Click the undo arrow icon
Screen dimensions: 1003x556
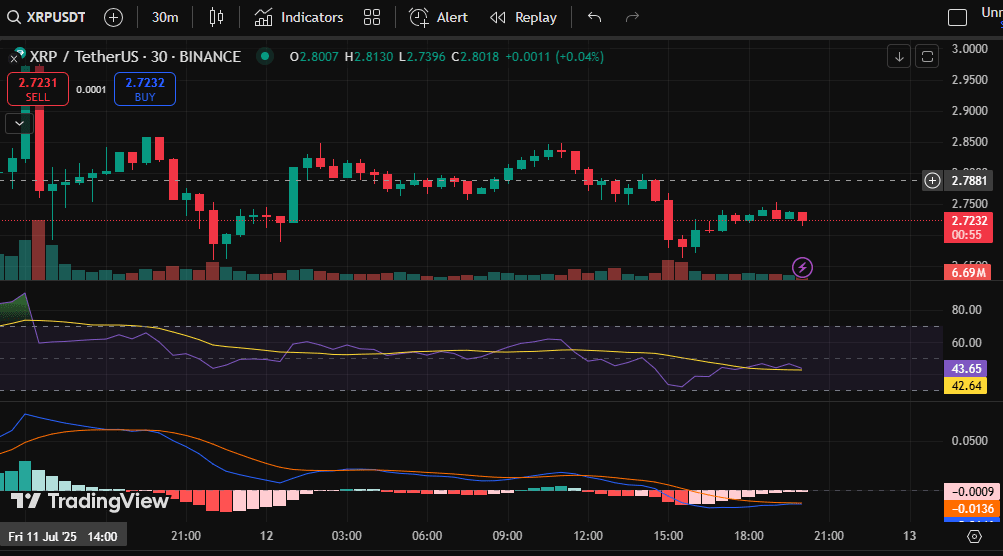[x=595, y=17]
